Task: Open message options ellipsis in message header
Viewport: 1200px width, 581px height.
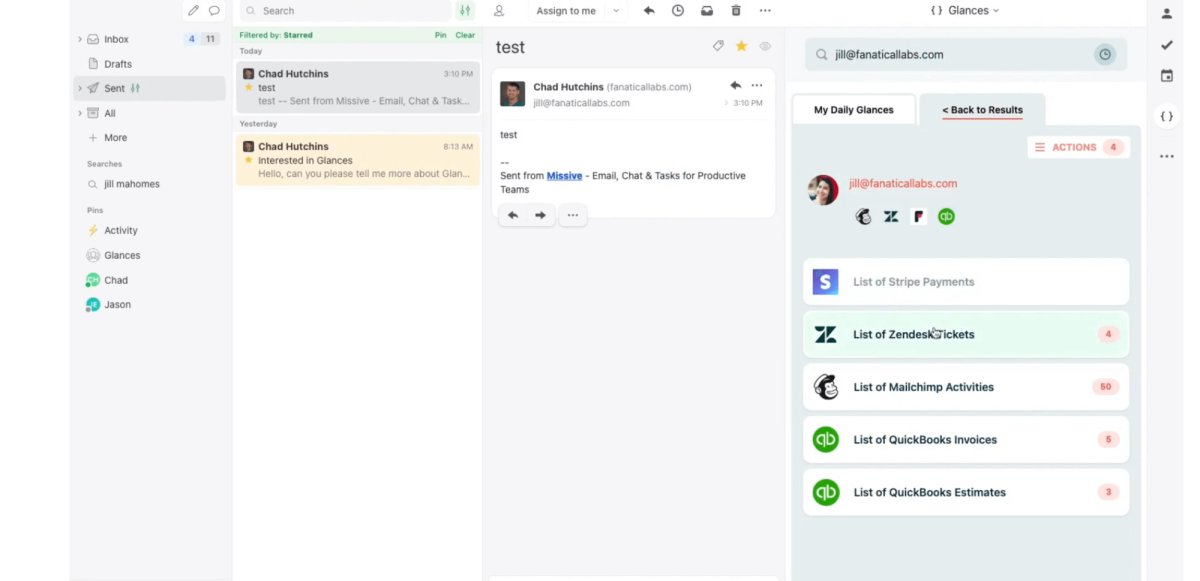Action: coord(757,85)
